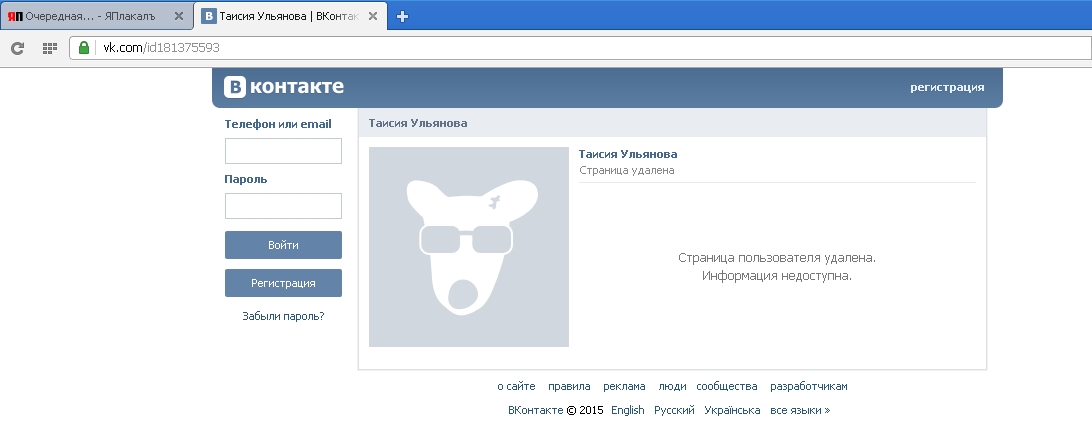Click the Войти login button
The width and height of the screenshot is (1092, 430).
[x=283, y=245]
